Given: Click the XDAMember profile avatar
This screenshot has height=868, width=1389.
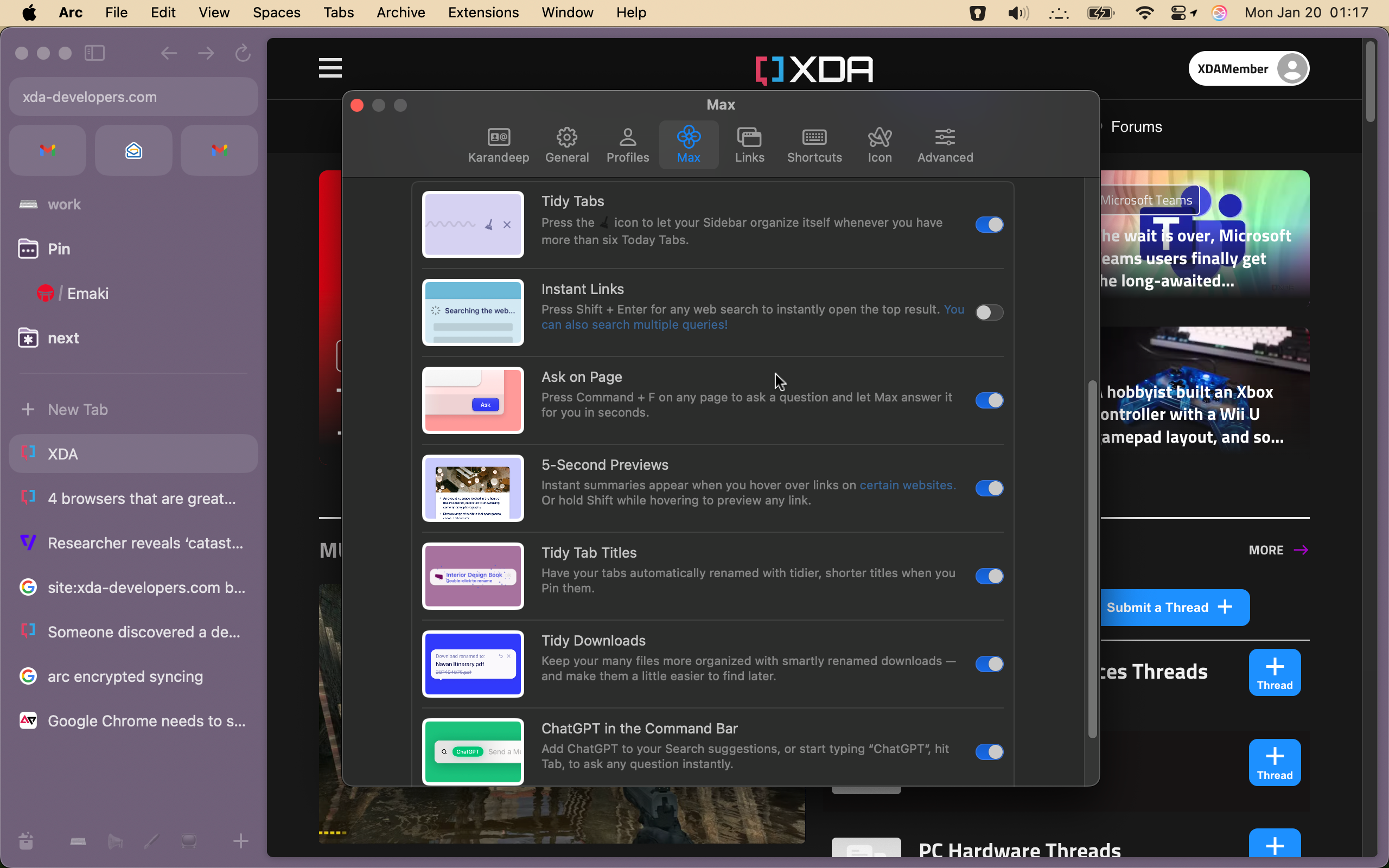Looking at the screenshot, I should (x=1291, y=69).
